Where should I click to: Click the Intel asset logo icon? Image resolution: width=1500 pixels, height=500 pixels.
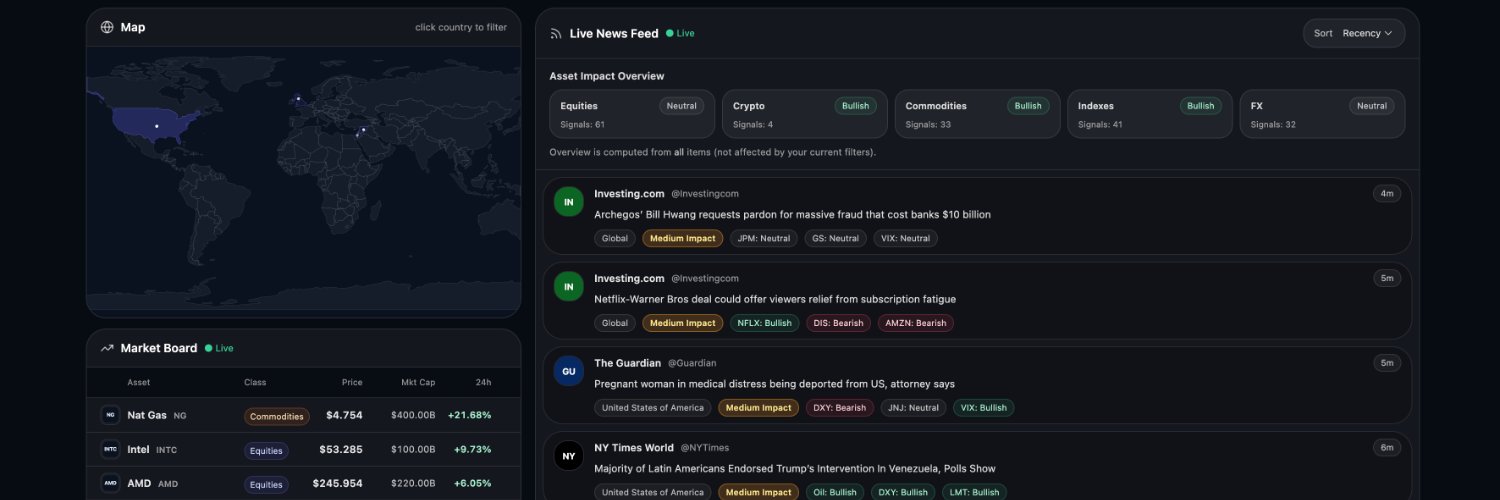(x=110, y=450)
